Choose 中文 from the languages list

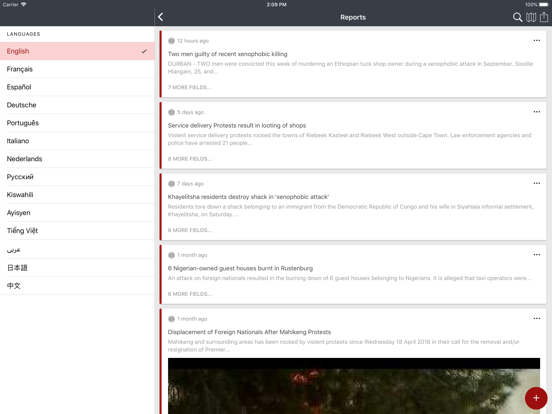point(77,286)
